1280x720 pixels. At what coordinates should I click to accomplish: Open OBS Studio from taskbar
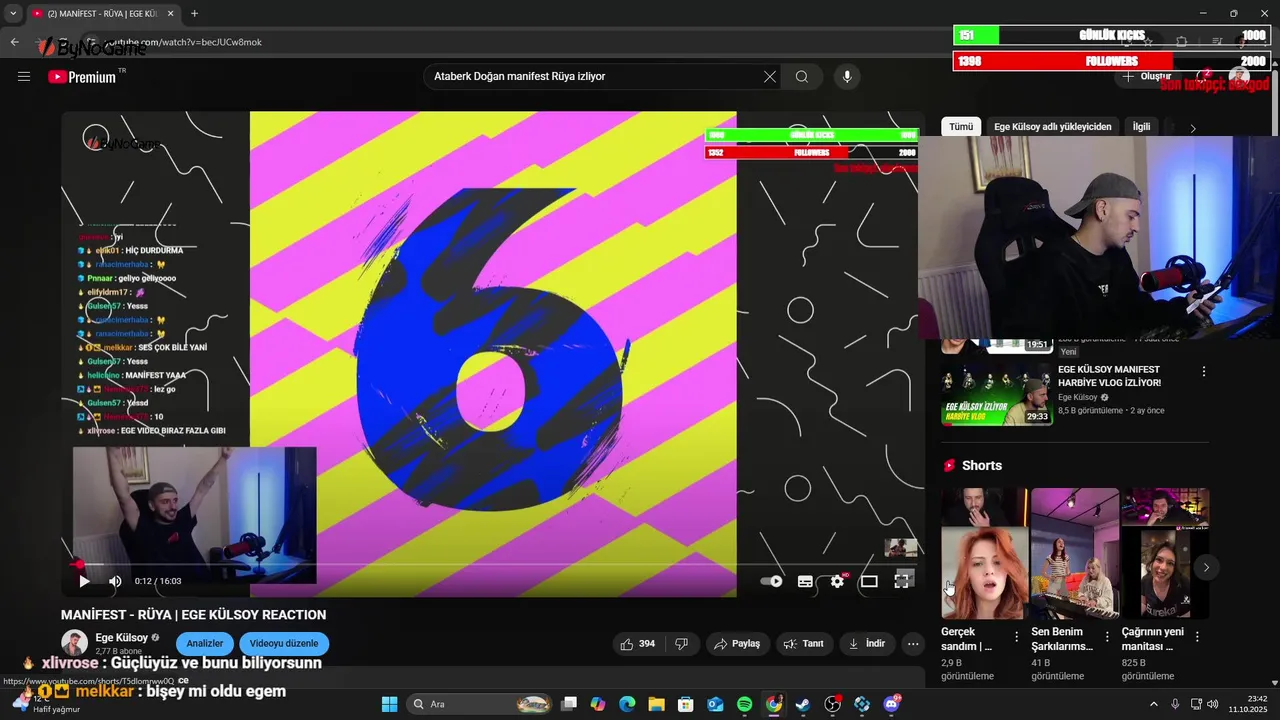click(832, 704)
